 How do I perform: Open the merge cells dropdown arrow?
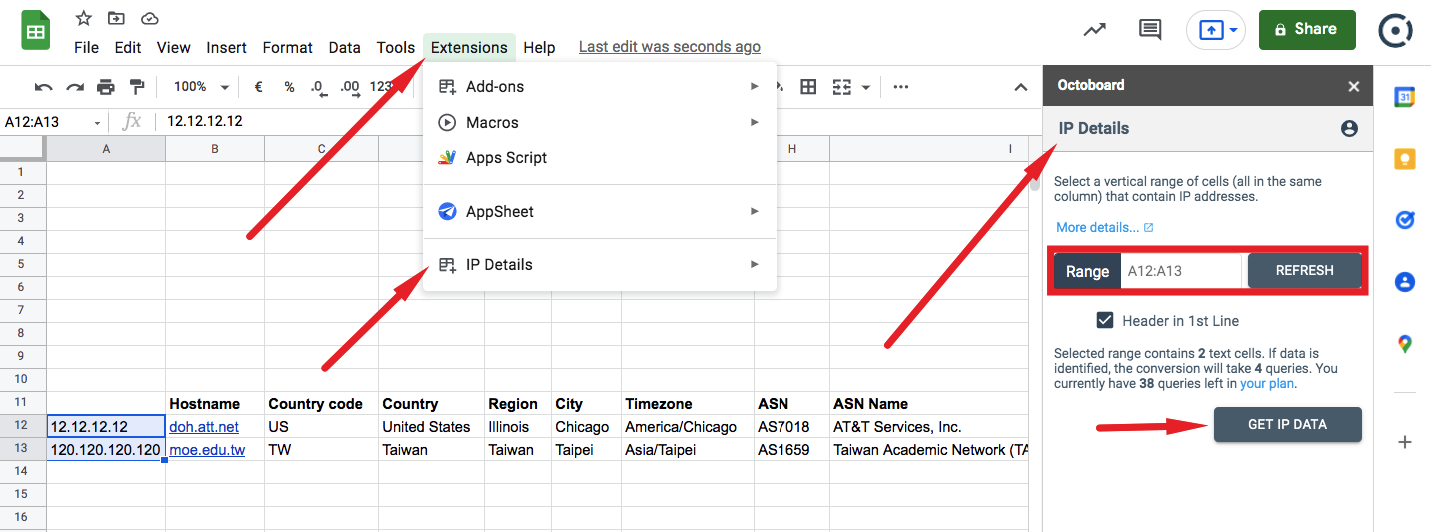click(x=865, y=87)
